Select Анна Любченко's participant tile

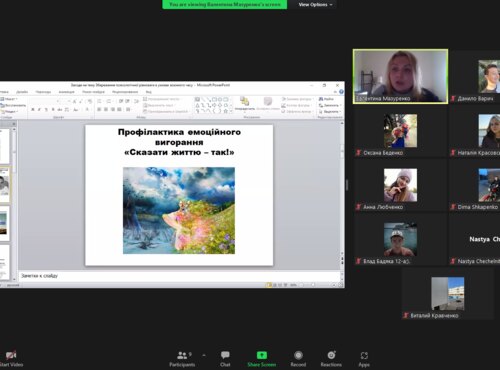[400, 185]
